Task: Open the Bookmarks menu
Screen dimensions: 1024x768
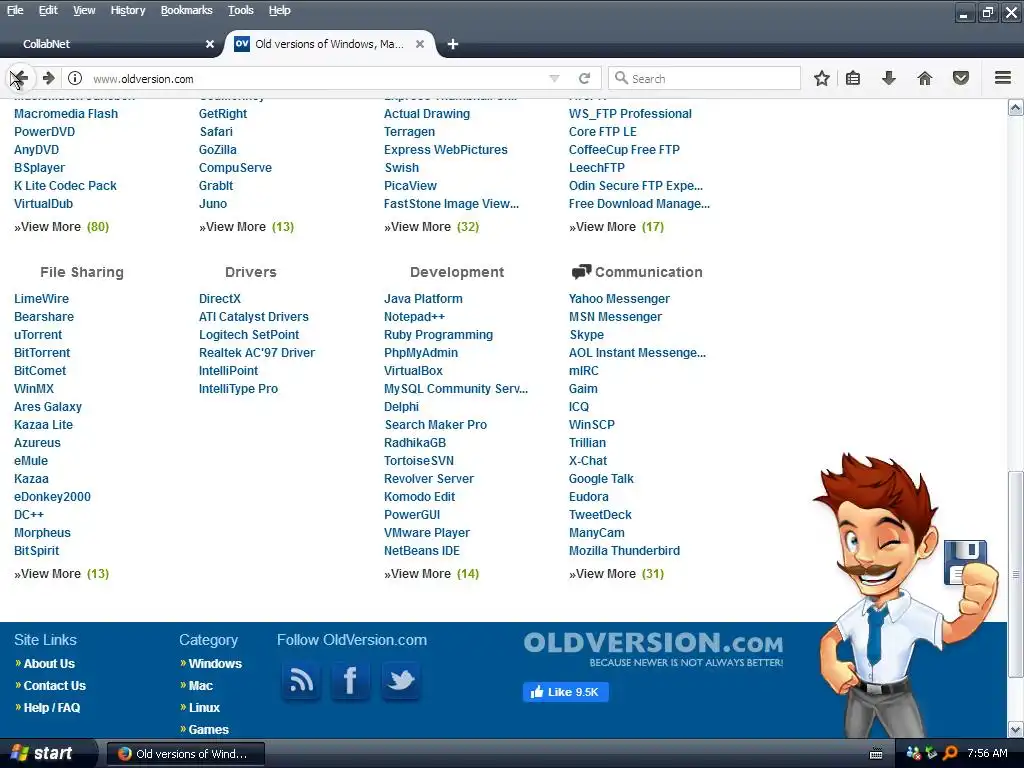Action: click(187, 10)
